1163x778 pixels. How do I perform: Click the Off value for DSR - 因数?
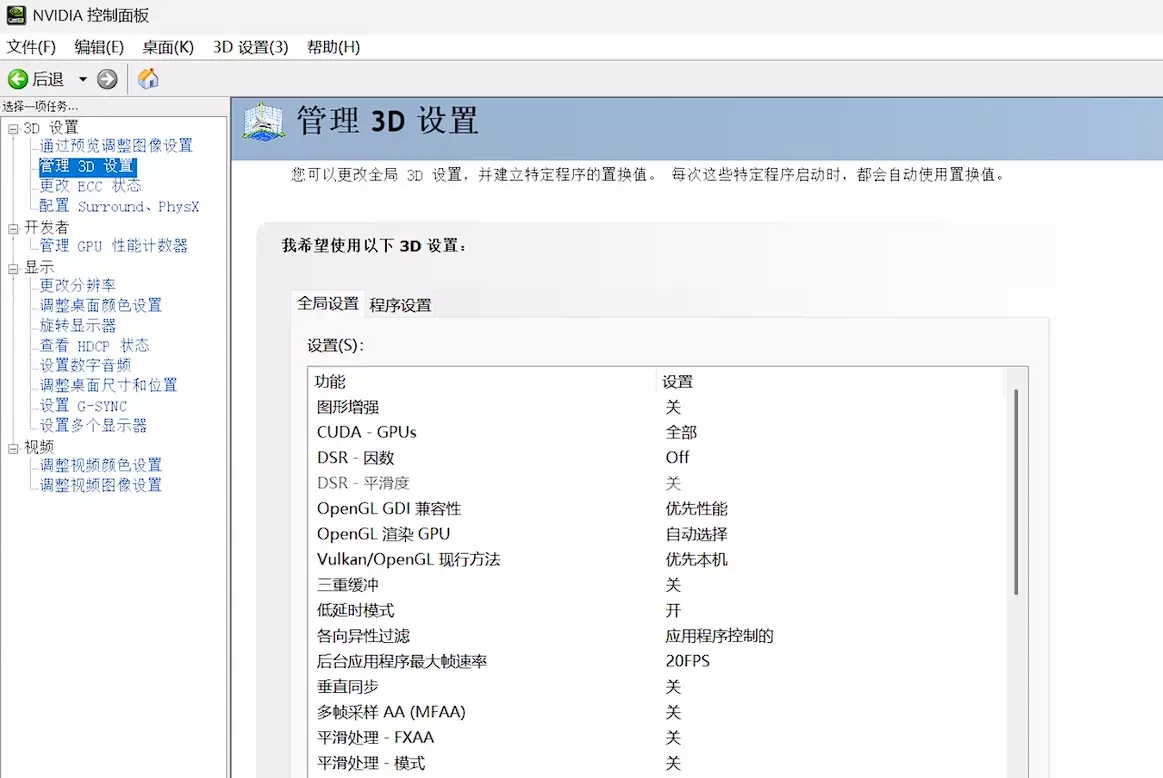[x=677, y=458]
